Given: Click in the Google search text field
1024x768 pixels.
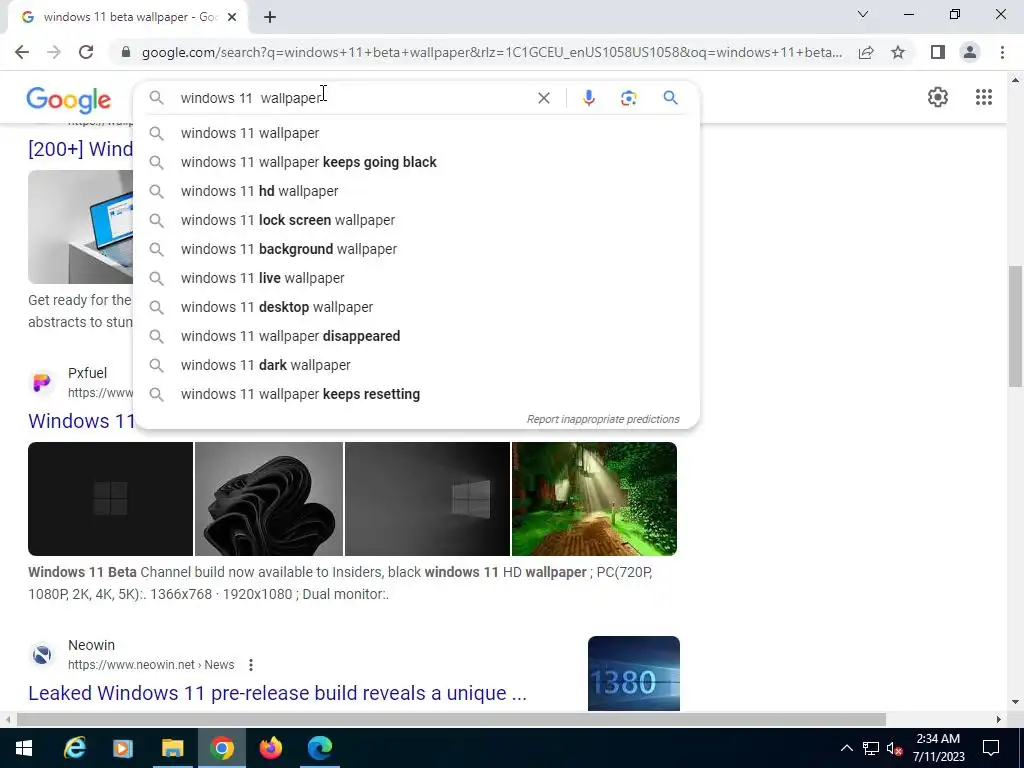Looking at the screenshot, I should click(353, 98).
